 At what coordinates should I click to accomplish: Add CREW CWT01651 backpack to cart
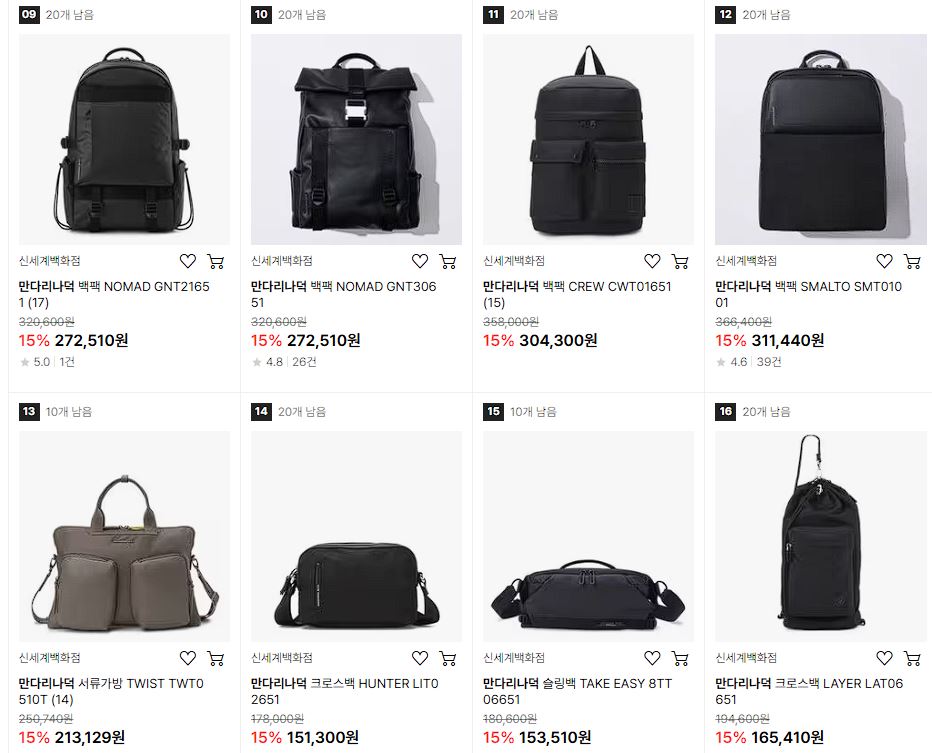[680, 261]
